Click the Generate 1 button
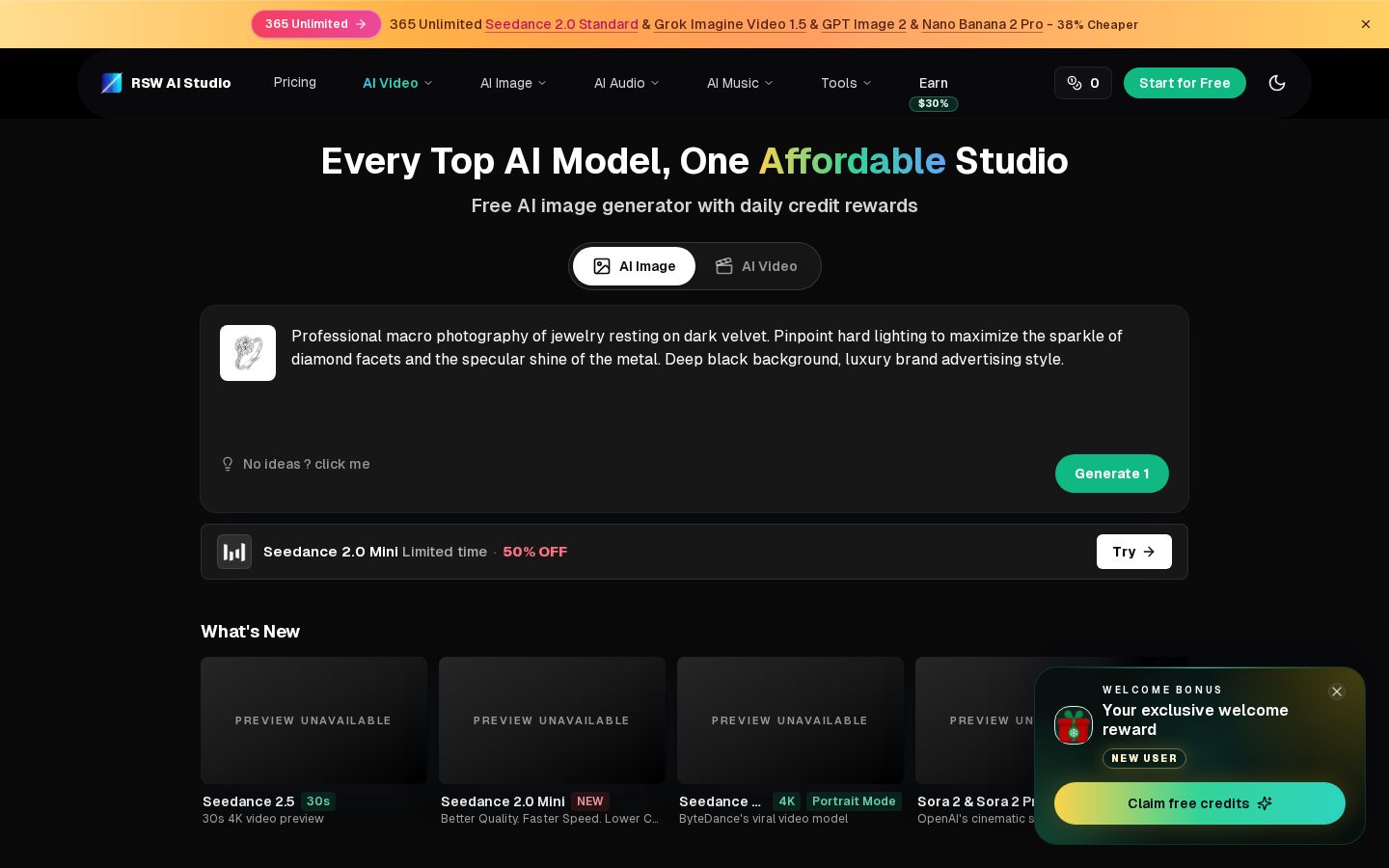 pos(1112,474)
